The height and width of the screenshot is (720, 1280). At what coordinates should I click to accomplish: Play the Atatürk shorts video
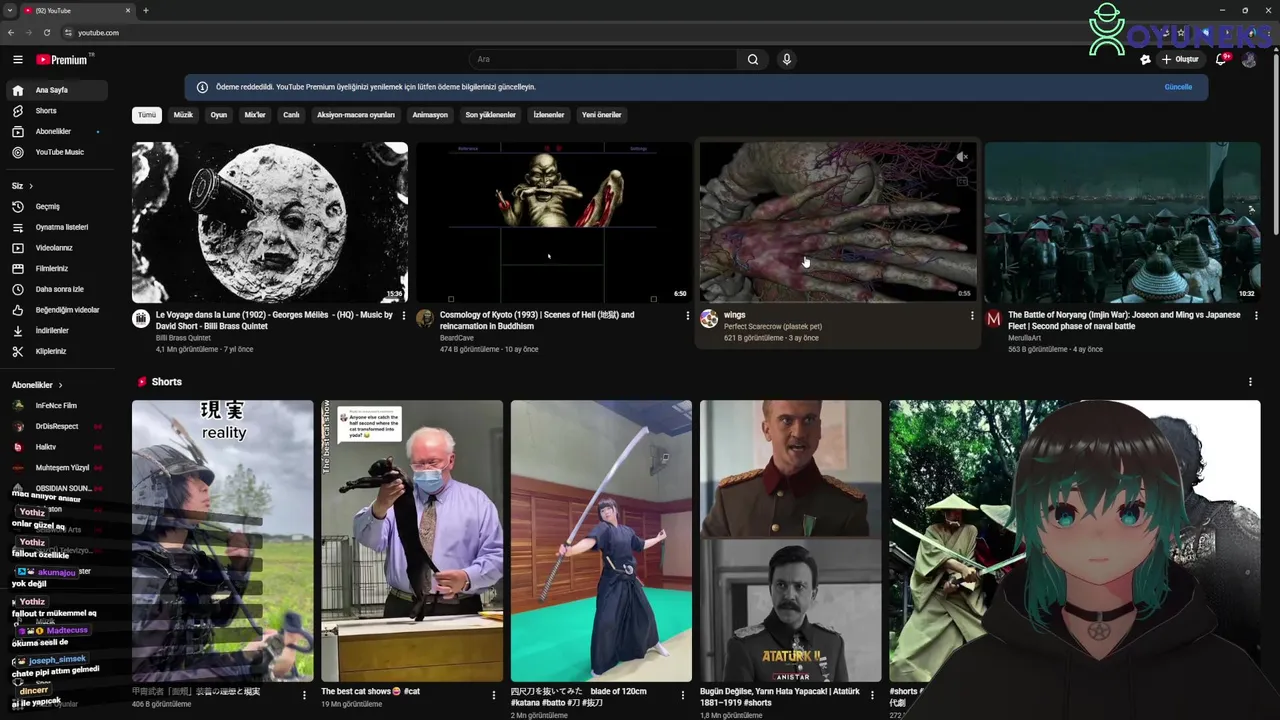coord(790,541)
